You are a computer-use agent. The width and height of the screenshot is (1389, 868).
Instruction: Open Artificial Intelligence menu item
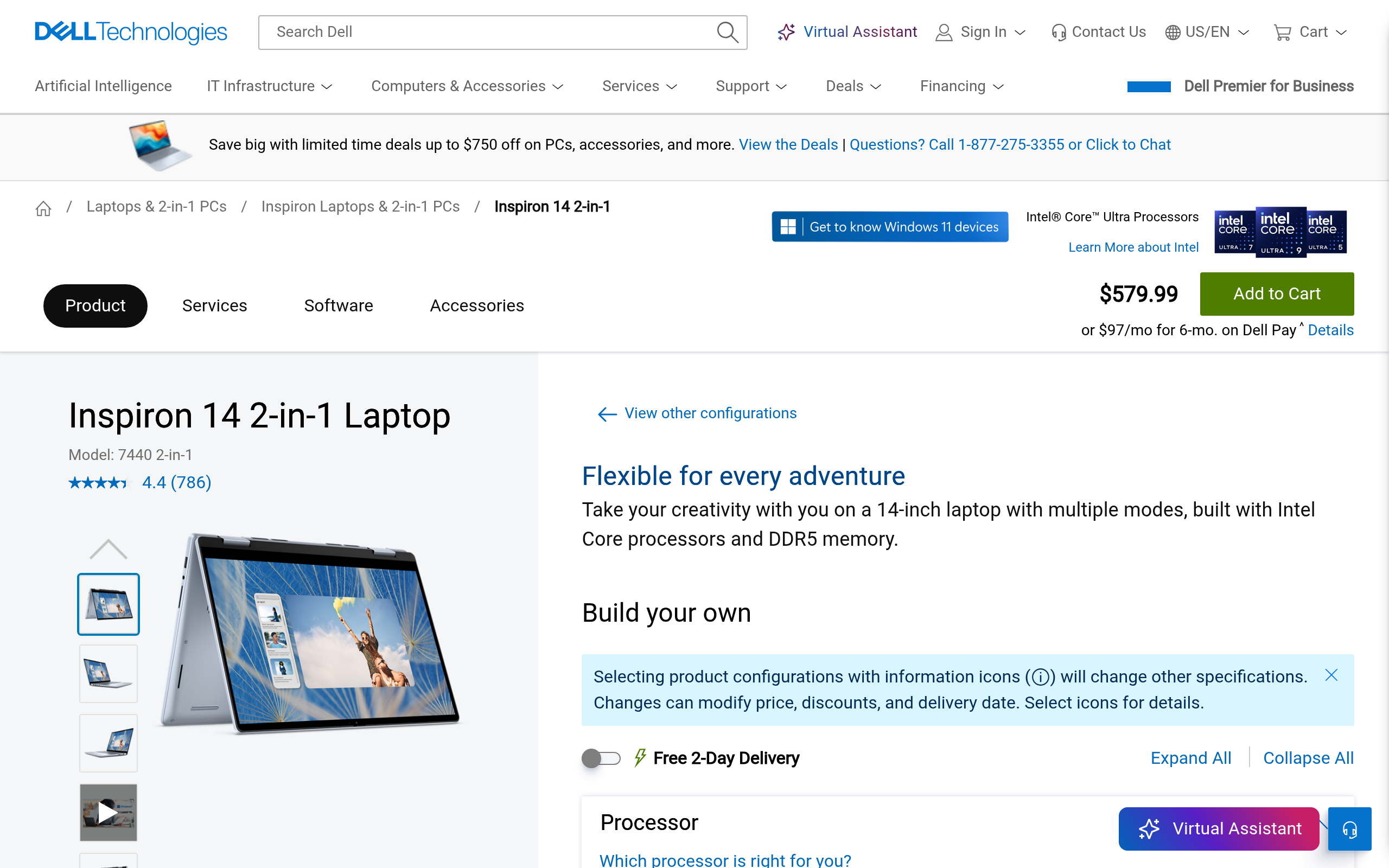coord(103,86)
